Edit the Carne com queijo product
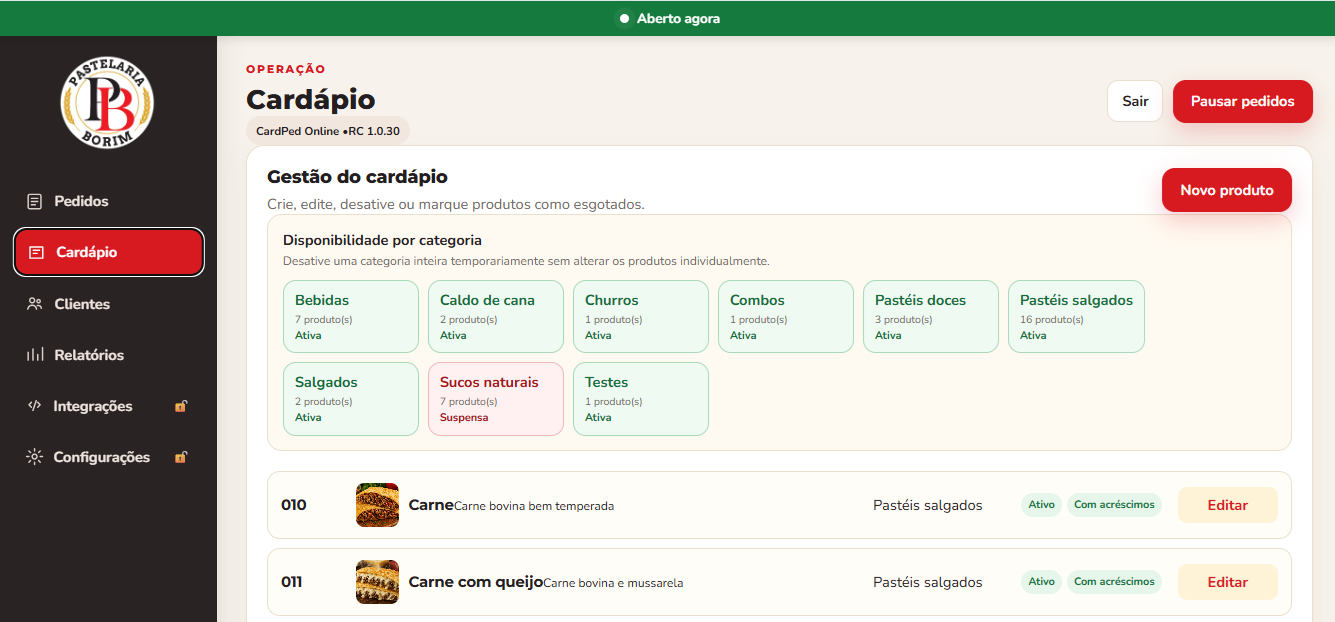 coord(1228,582)
